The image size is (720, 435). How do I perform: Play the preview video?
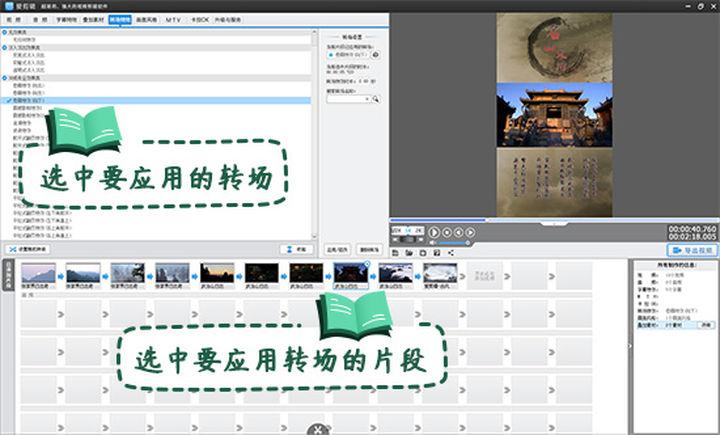point(434,232)
